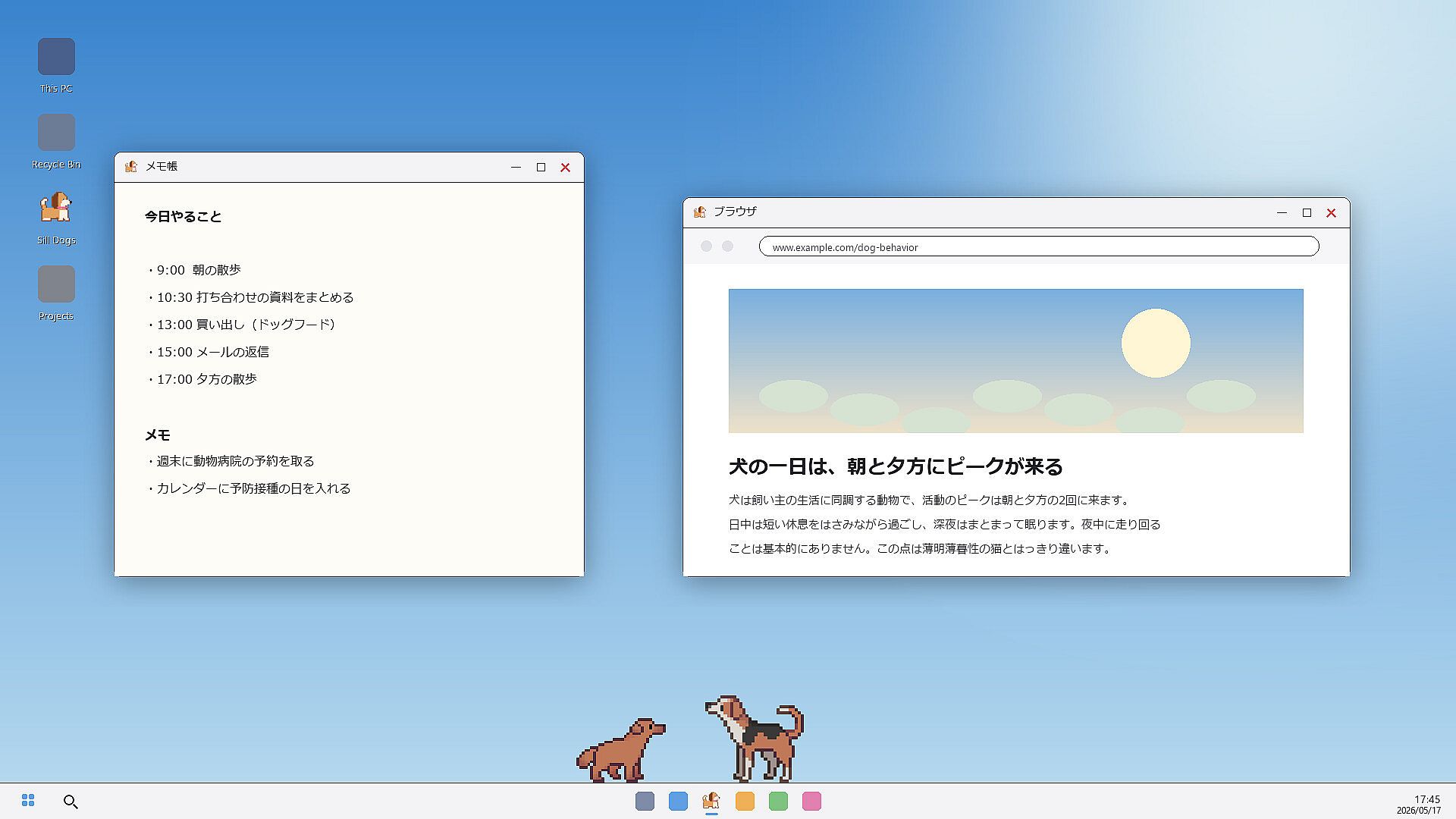This screenshot has width=1456, height=819.
Task: Click the browser address bar
Action: click(x=1039, y=246)
